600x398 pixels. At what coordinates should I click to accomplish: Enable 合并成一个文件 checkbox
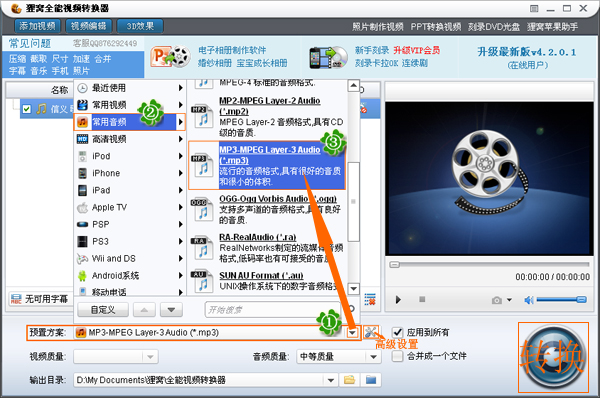(x=398, y=356)
